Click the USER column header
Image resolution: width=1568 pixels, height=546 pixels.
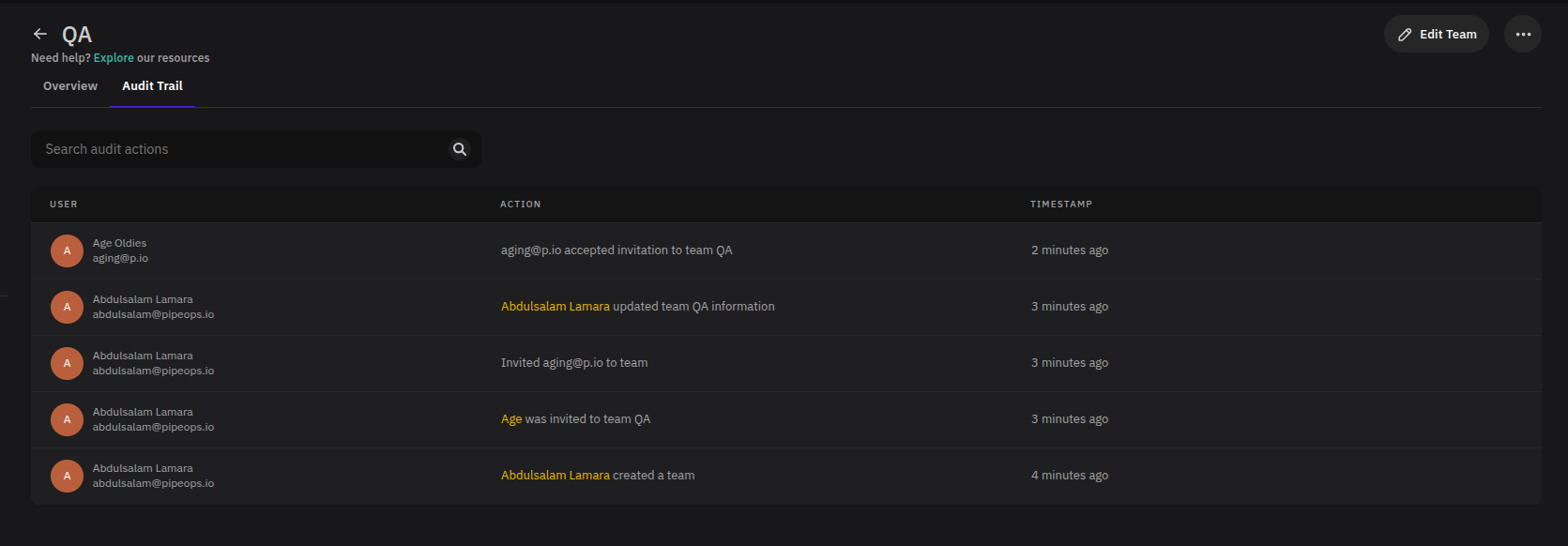point(64,204)
